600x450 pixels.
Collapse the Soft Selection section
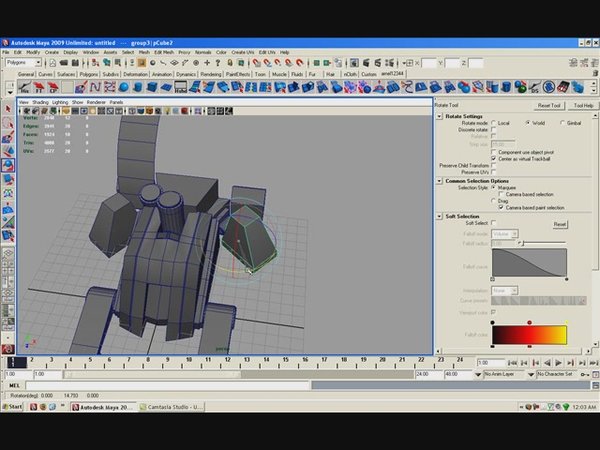pos(439,216)
